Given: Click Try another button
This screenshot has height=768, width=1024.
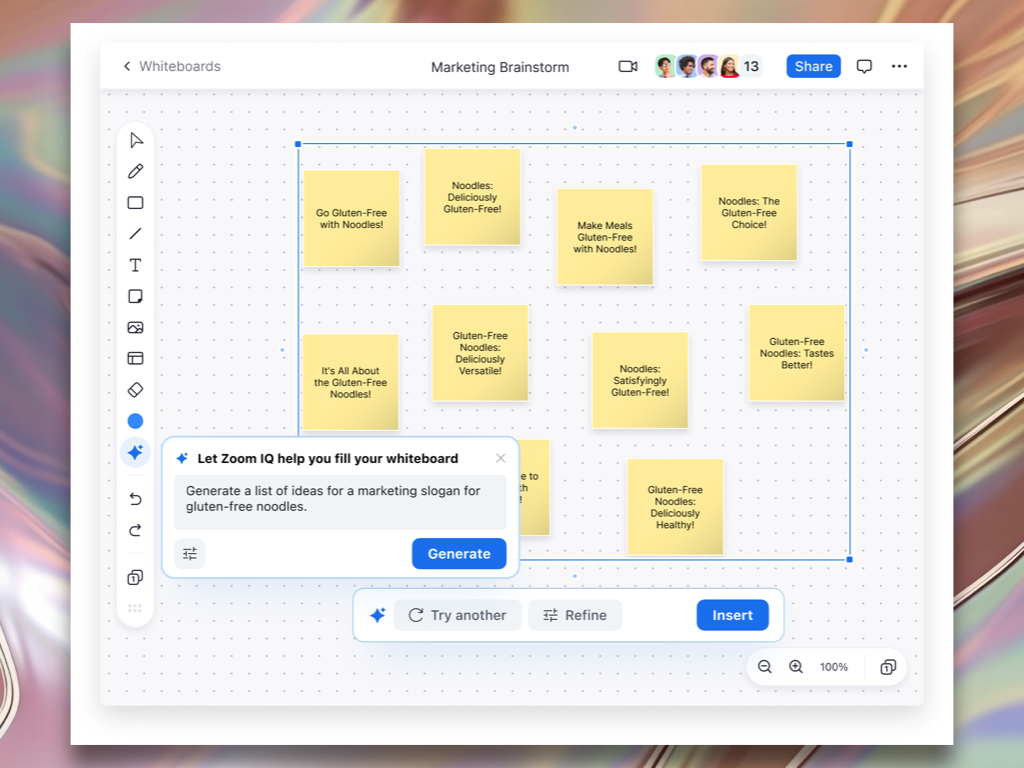Looking at the screenshot, I should coord(458,615).
